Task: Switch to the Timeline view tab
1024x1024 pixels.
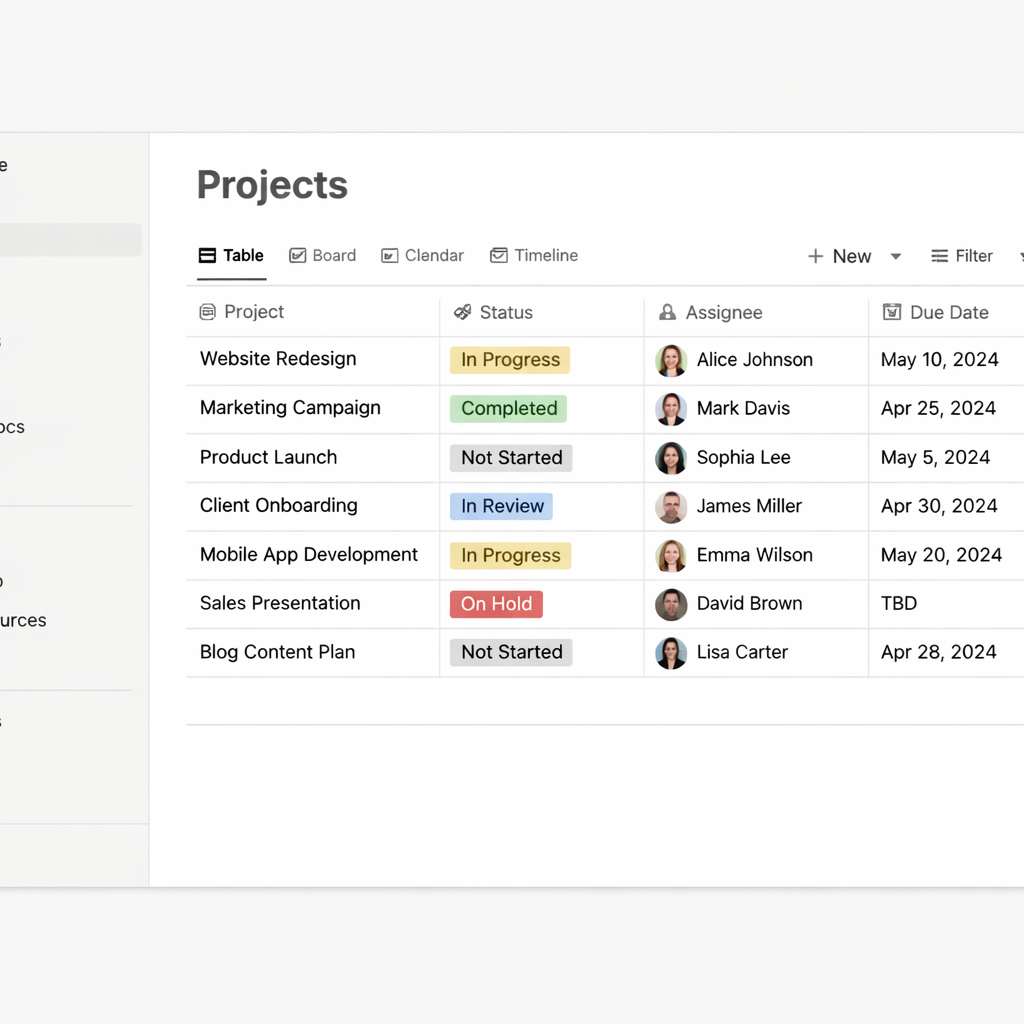Action: click(534, 256)
